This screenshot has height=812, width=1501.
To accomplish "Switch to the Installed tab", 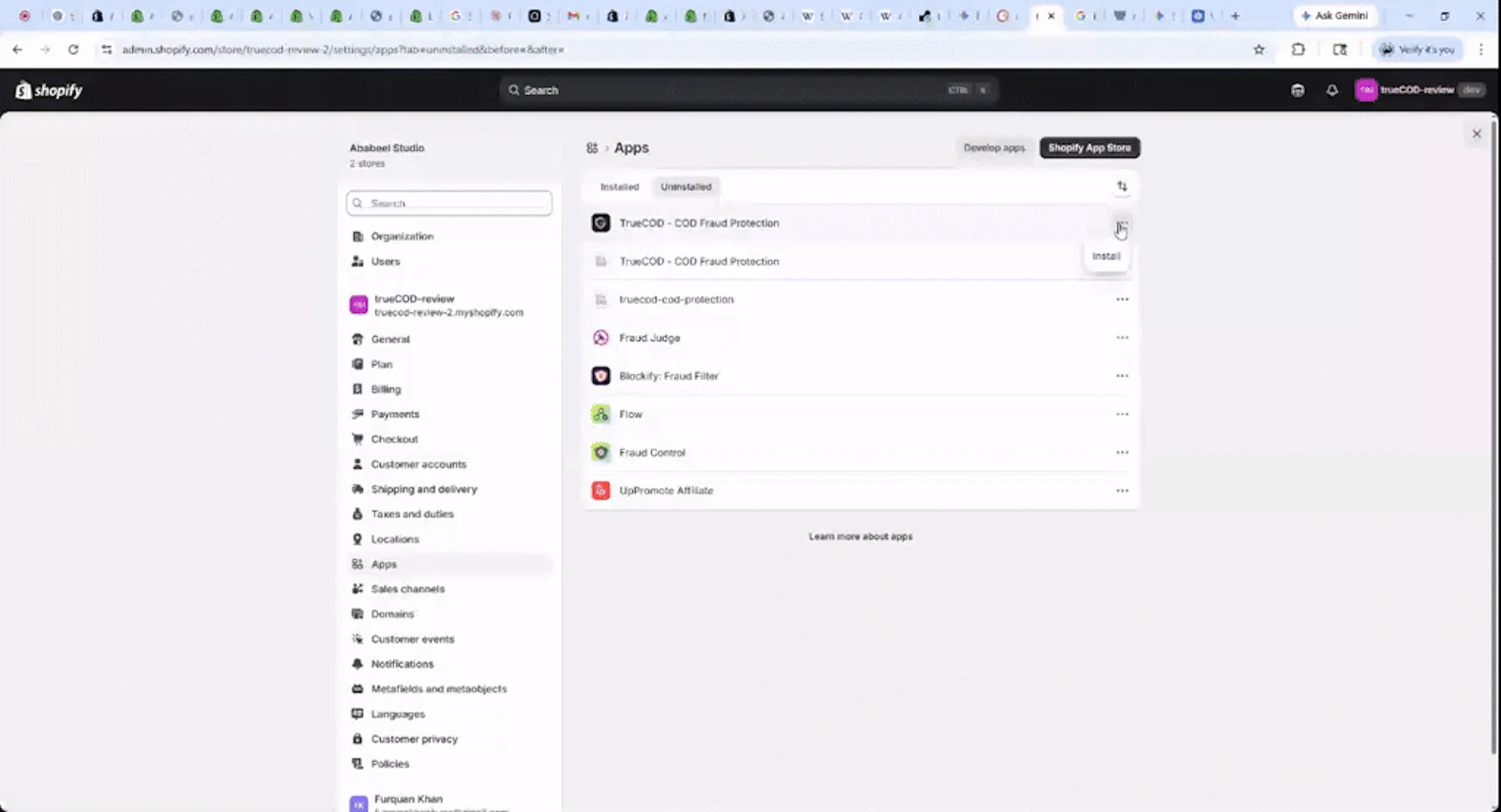I will point(619,187).
